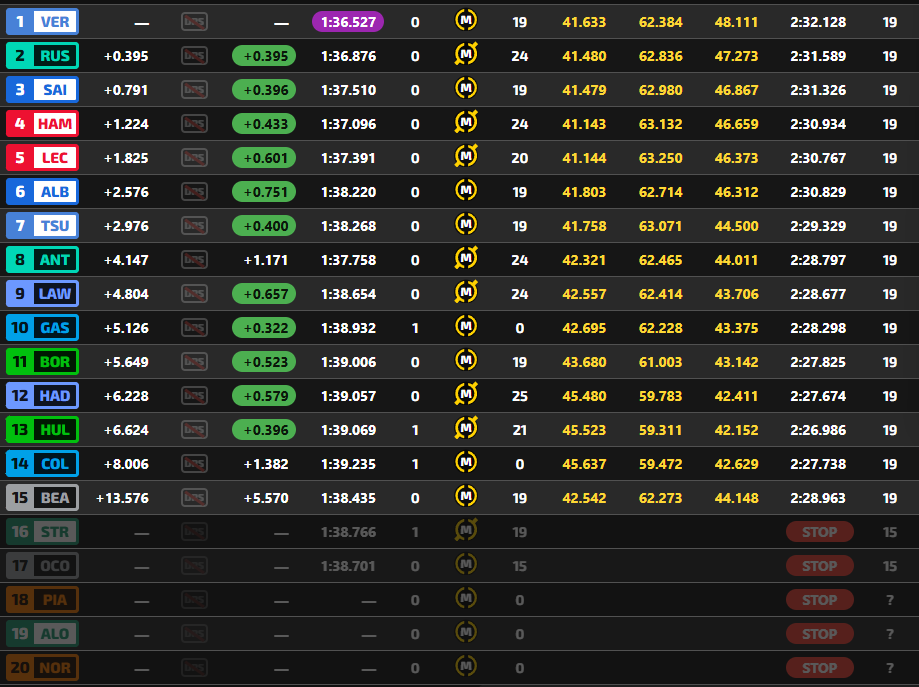Screen dimensions: 919x687
Task: Click the +8.006 gap for COL
Action: pos(126,464)
